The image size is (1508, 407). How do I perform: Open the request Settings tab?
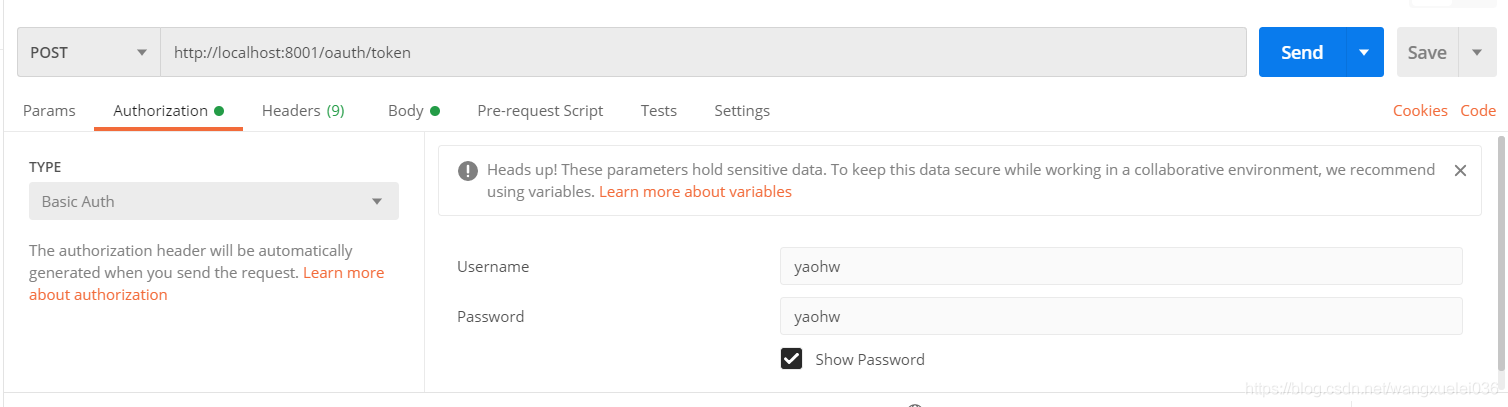pos(742,111)
